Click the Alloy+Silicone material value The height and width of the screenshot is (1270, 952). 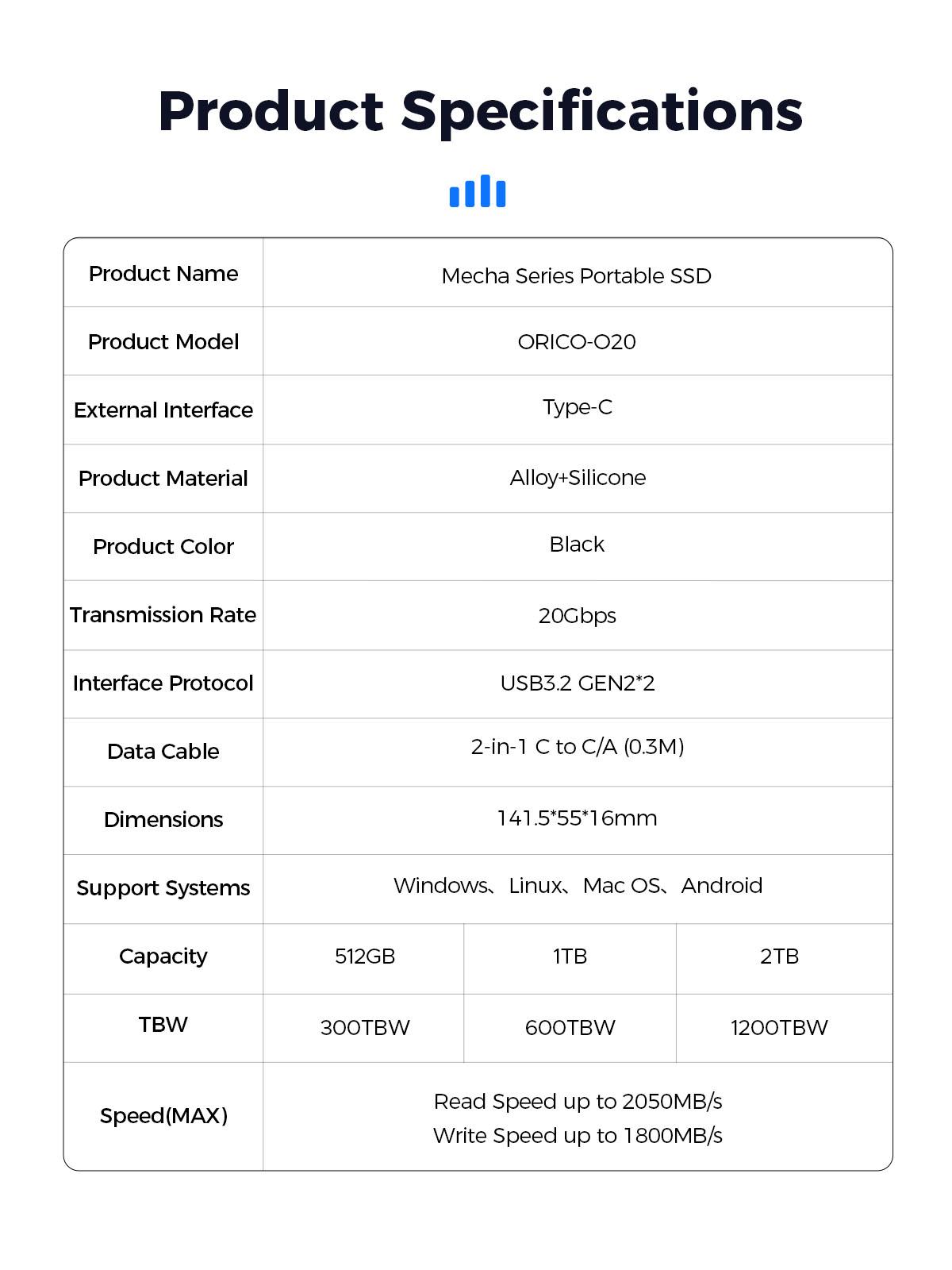click(578, 478)
